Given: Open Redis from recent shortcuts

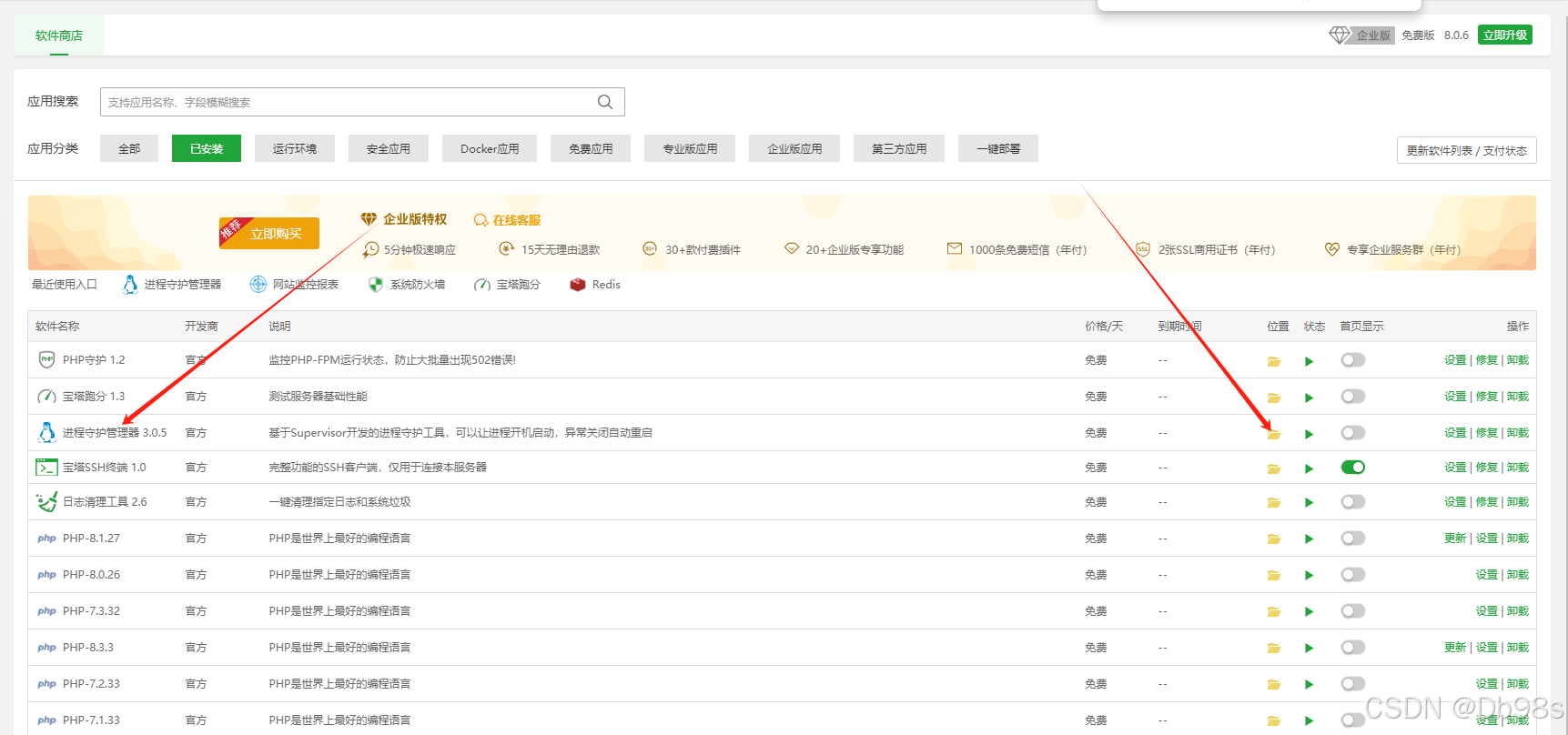Looking at the screenshot, I should click(595, 285).
